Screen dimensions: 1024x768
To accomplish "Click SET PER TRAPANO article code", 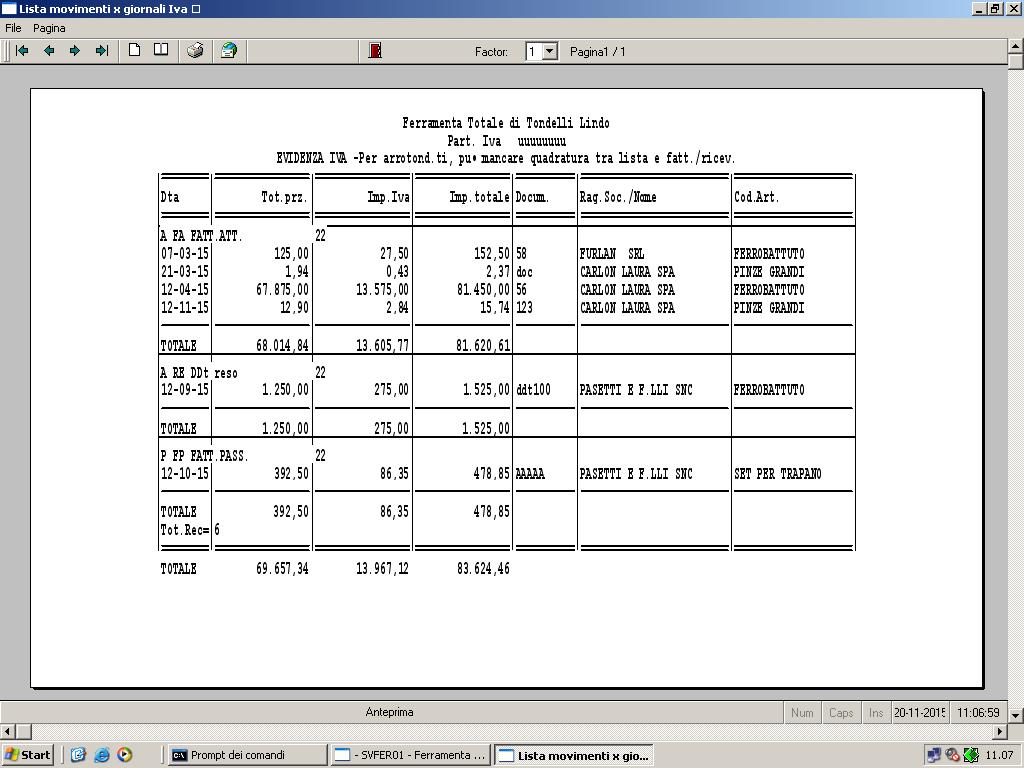I will 777,473.
